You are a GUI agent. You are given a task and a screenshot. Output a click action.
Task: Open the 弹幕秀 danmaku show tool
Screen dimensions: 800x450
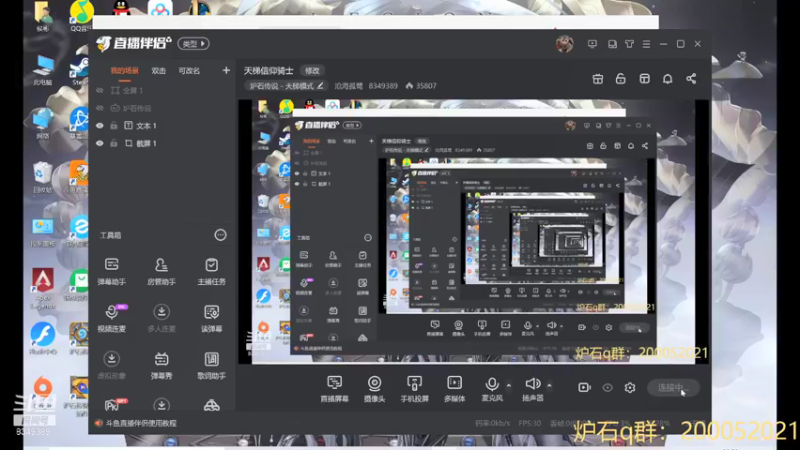[x=161, y=365]
